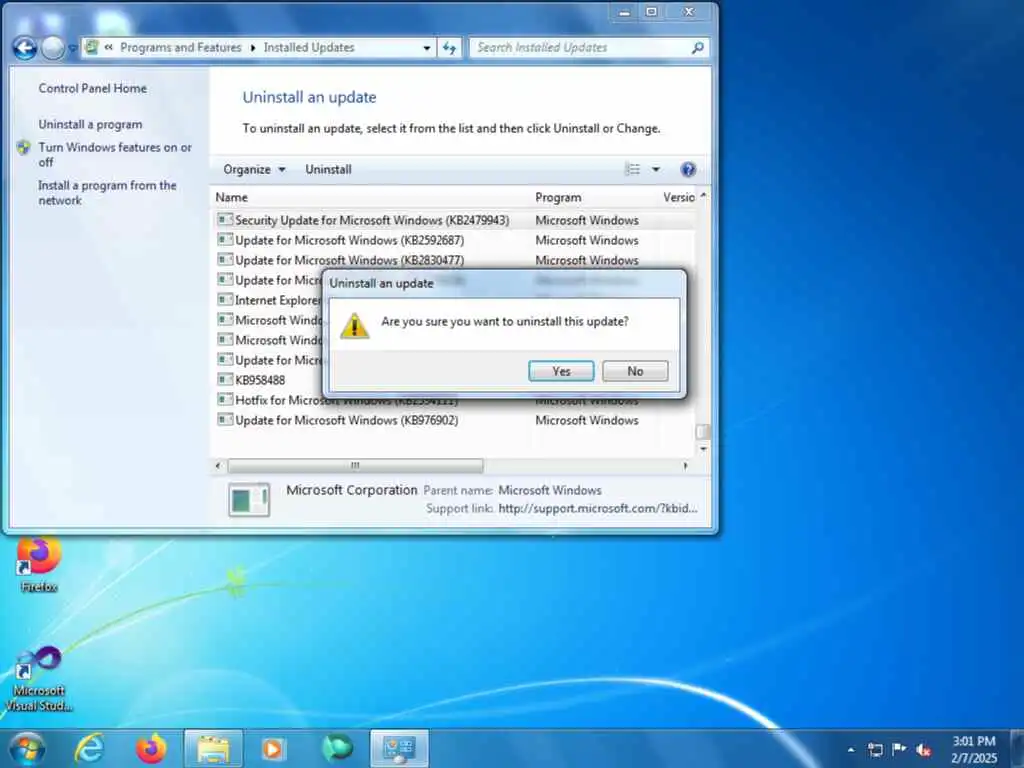Click the horizontal scrollbar left arrow

218,466
